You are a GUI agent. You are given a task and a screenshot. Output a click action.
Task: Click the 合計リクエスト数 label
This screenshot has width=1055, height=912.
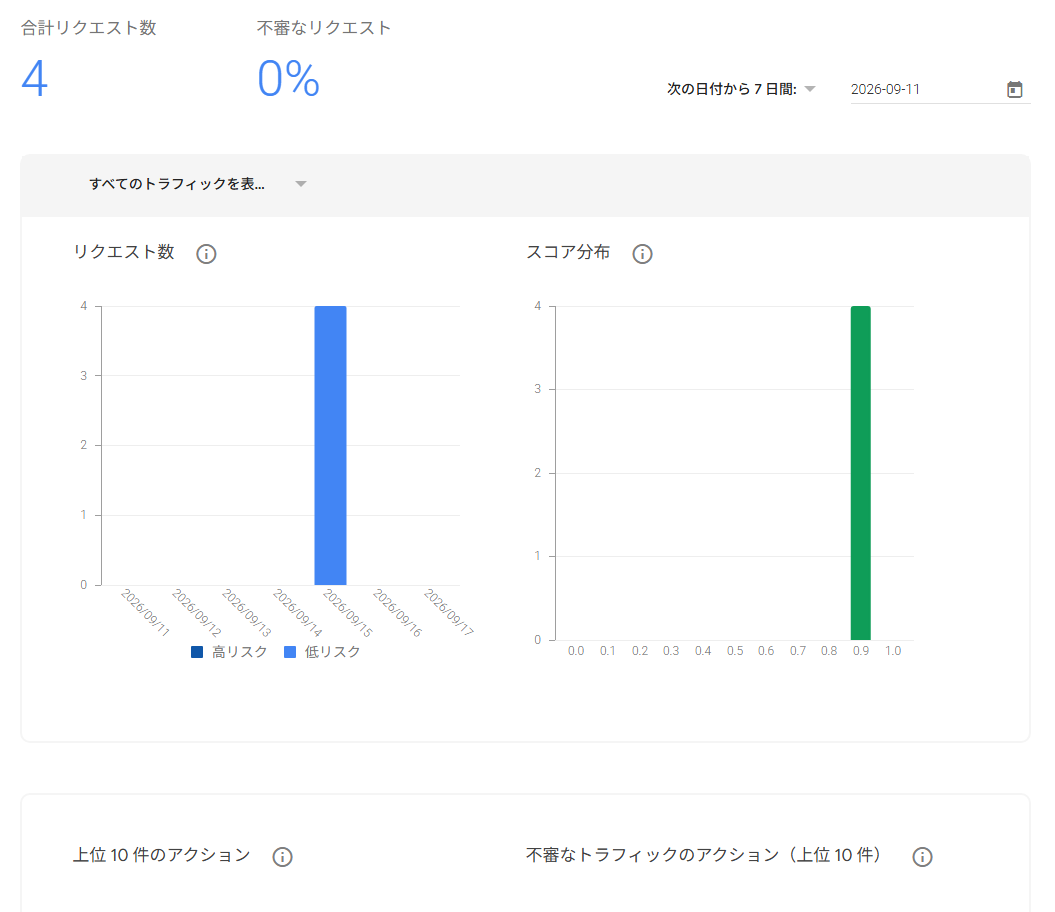(x=89, y=28)
